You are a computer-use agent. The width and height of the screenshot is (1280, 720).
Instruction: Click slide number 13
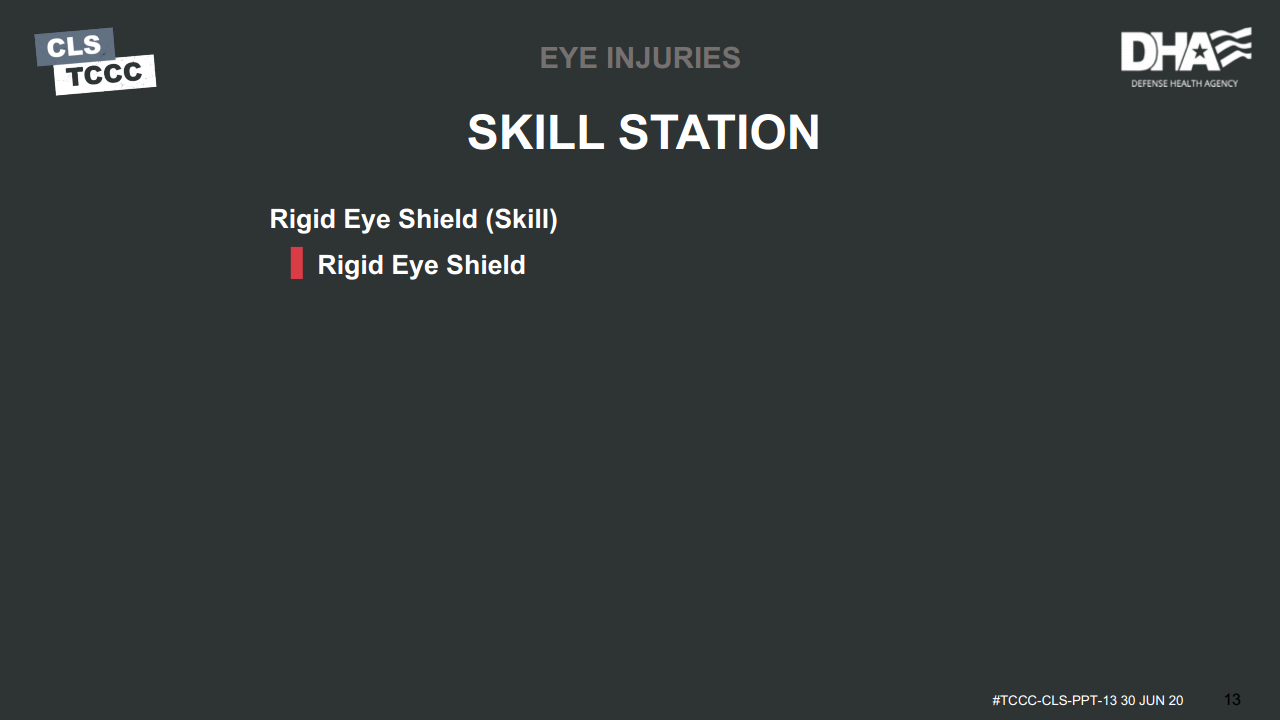(1232, 700)
